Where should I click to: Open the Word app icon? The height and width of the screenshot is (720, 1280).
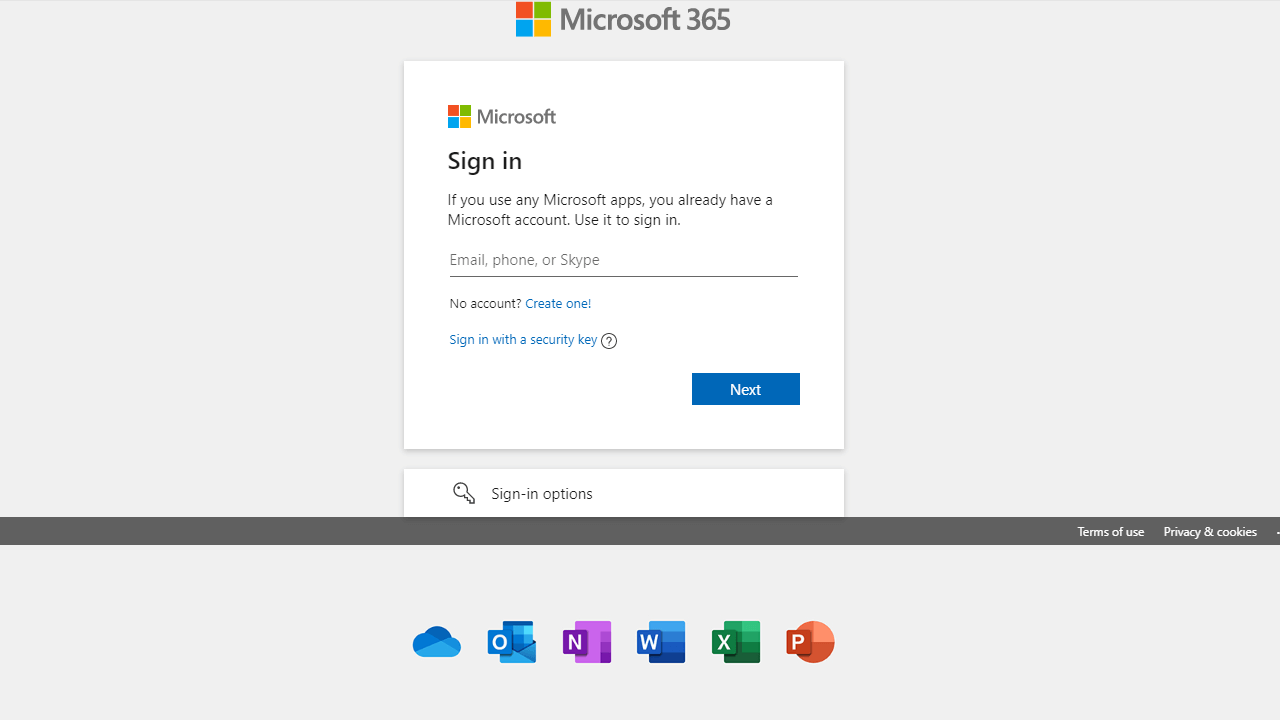pyautogui.click(x=660, y=641)
